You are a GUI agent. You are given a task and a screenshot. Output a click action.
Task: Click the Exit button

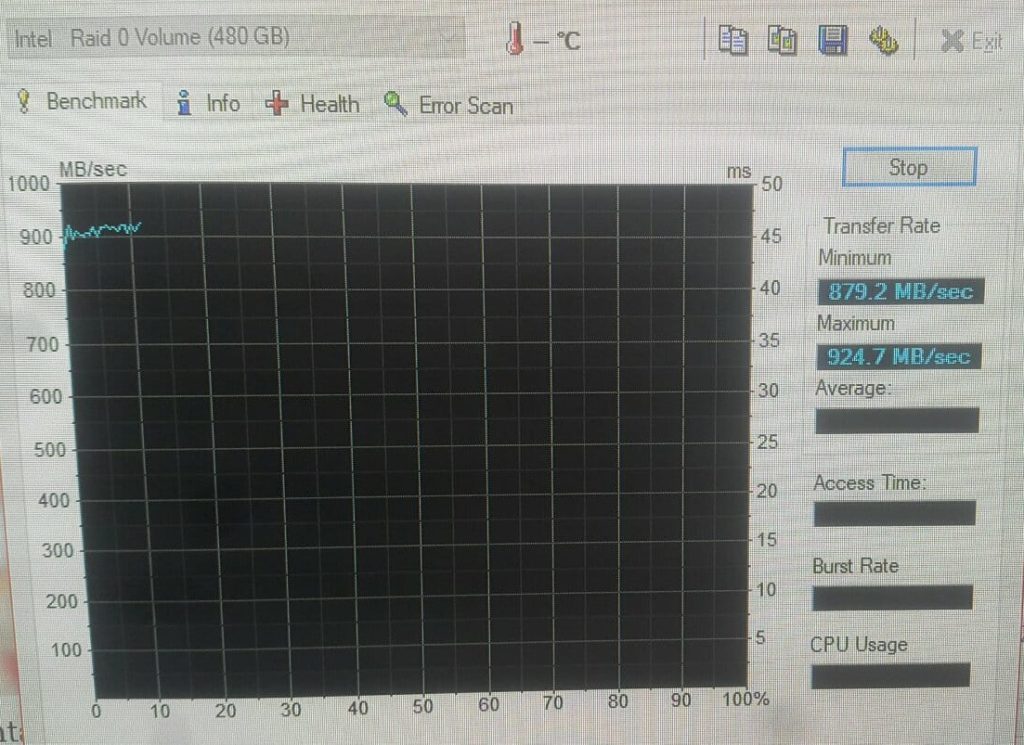[x=972, y=42]
